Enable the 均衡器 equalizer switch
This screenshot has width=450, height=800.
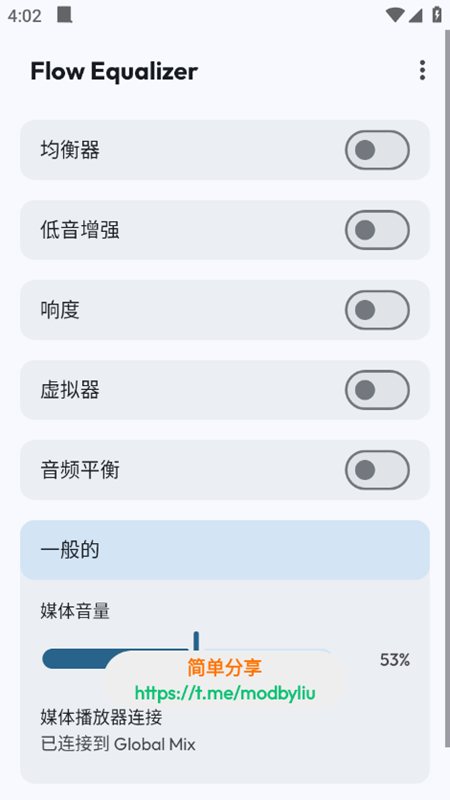tap(377, 150)
